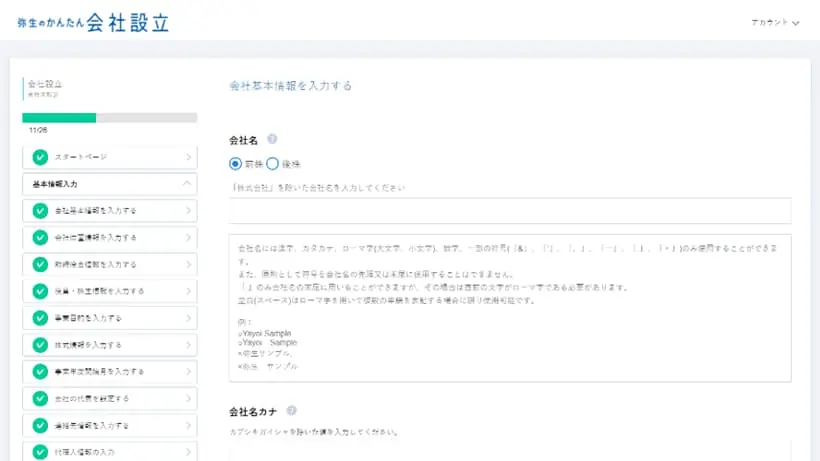Click the green check icon for スタートページ

[40, 157]
